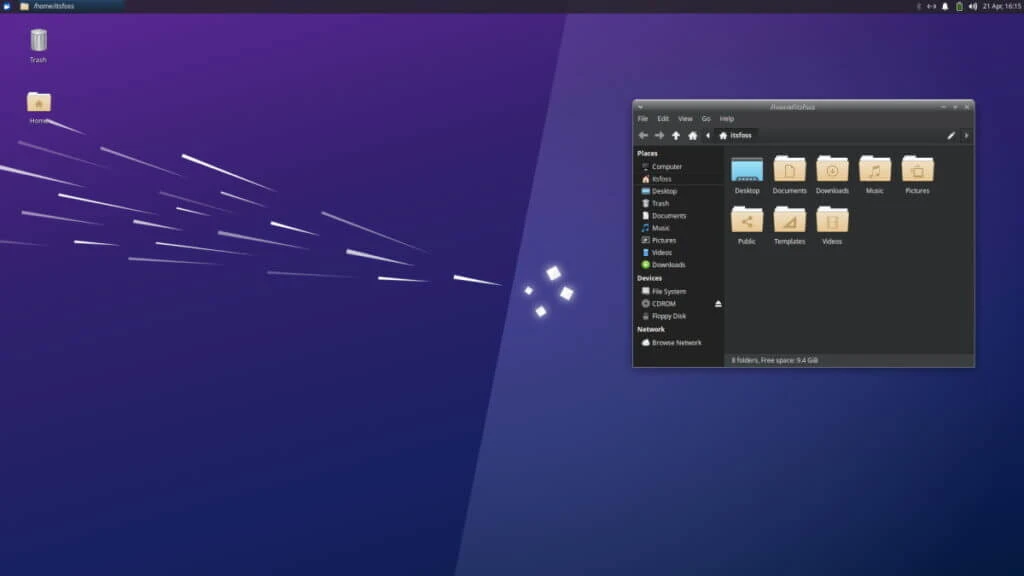Select Browse Network in the sidebar
The image size is (1024, 576).
click(674, 341)
